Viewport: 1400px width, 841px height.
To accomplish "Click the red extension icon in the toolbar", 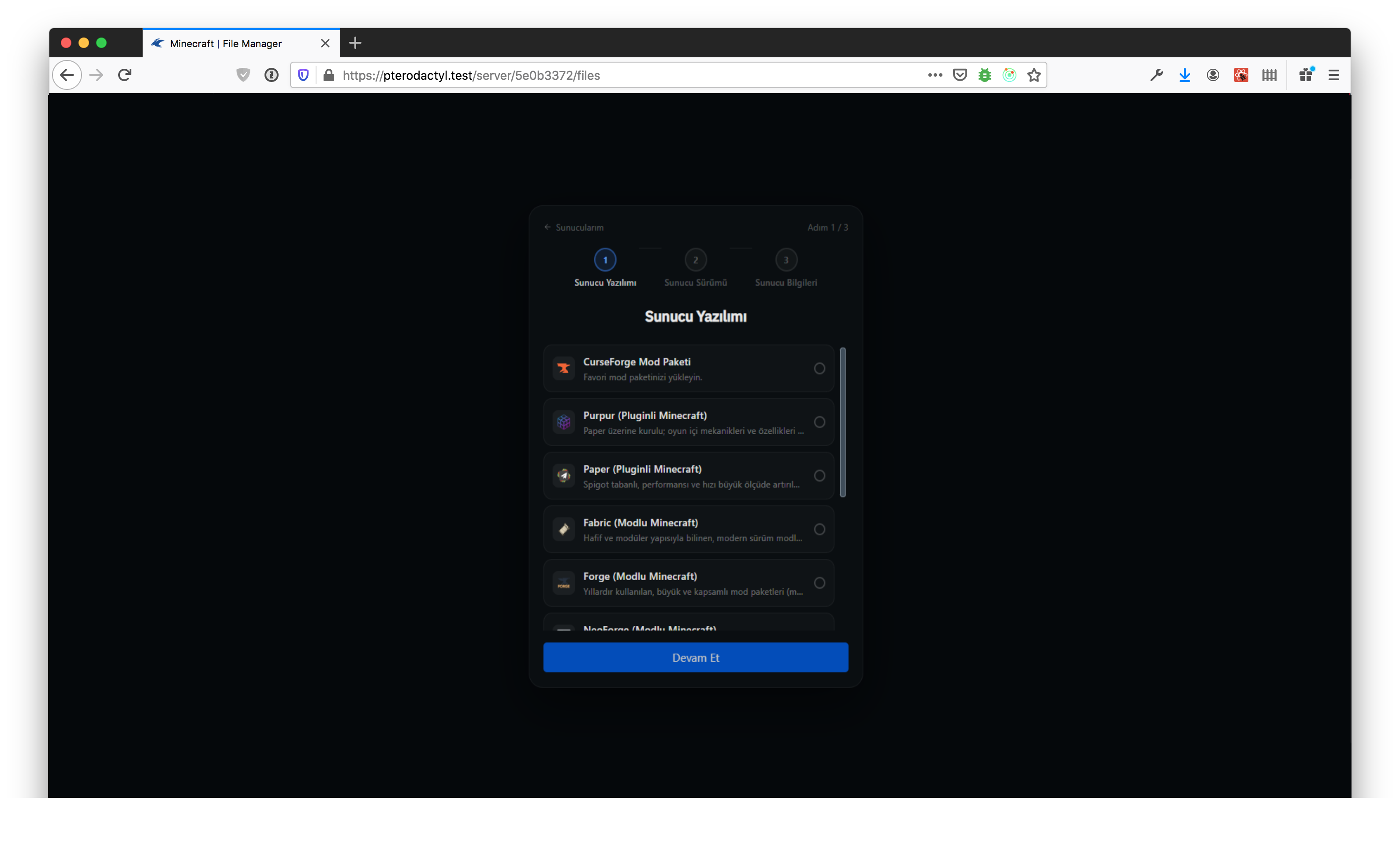I will [x=1241, y=75].
